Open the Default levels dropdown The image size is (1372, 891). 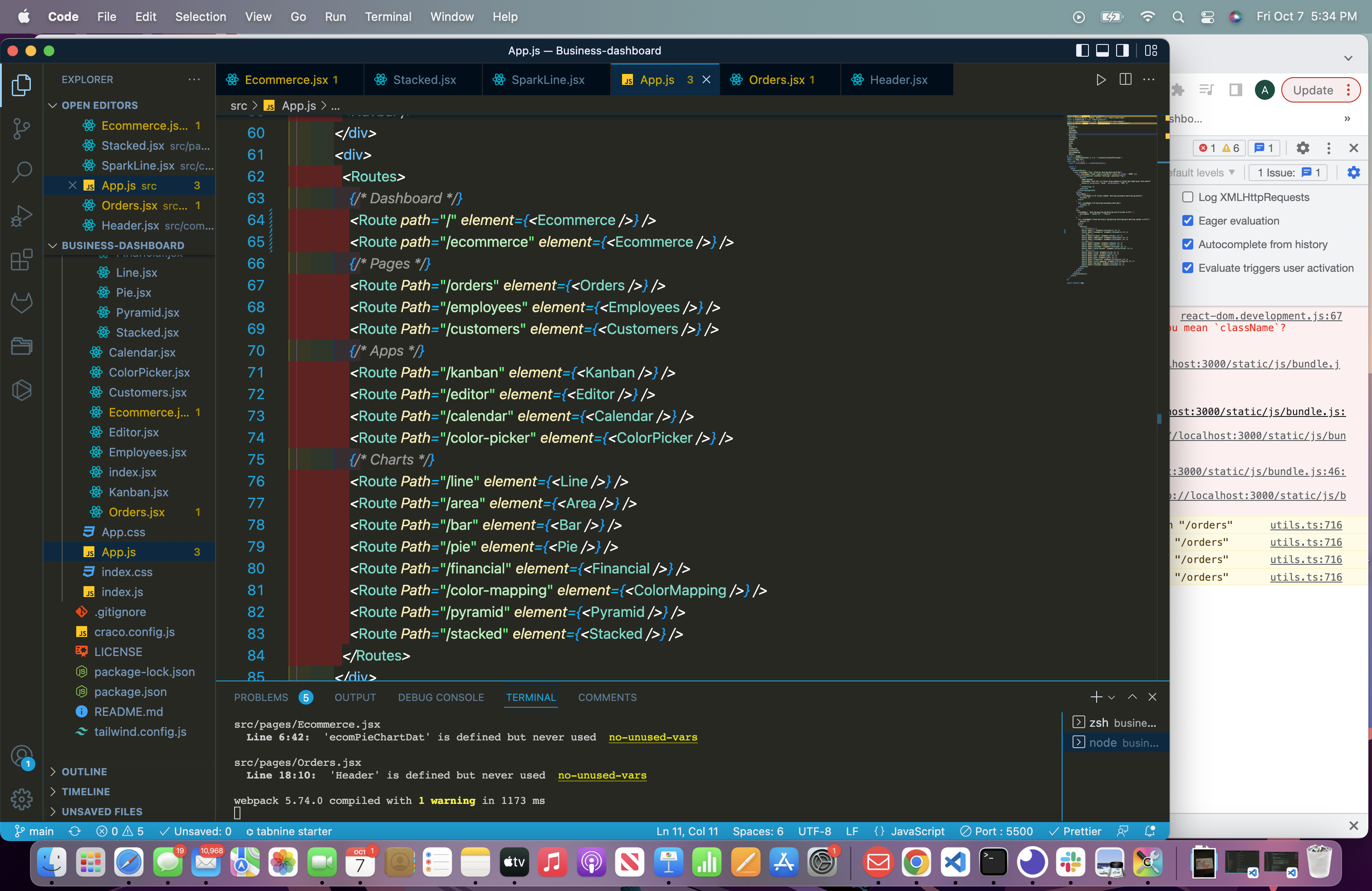[x=1203, y=172]
